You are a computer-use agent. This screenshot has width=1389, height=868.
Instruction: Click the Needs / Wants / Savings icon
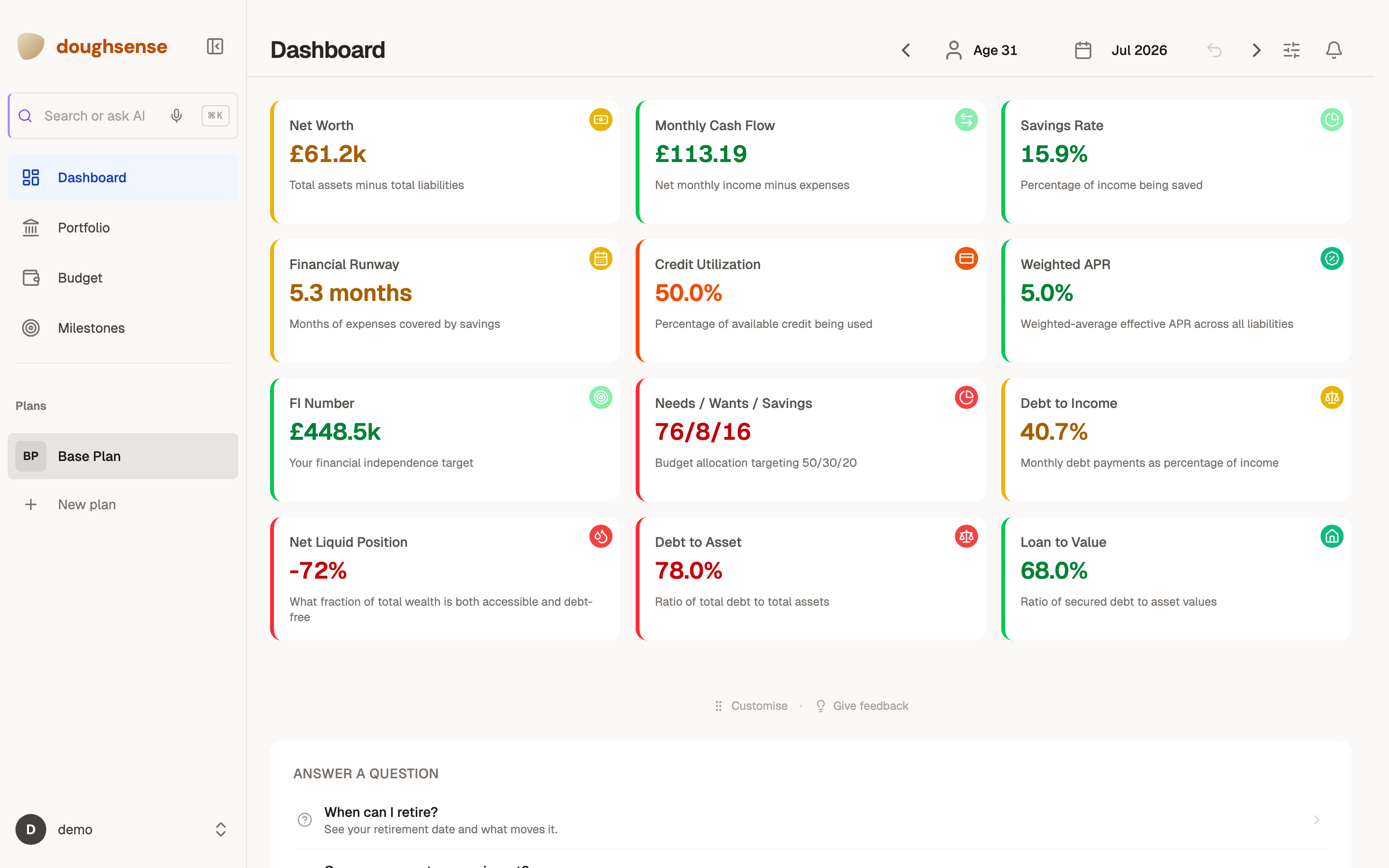(967, 398)
